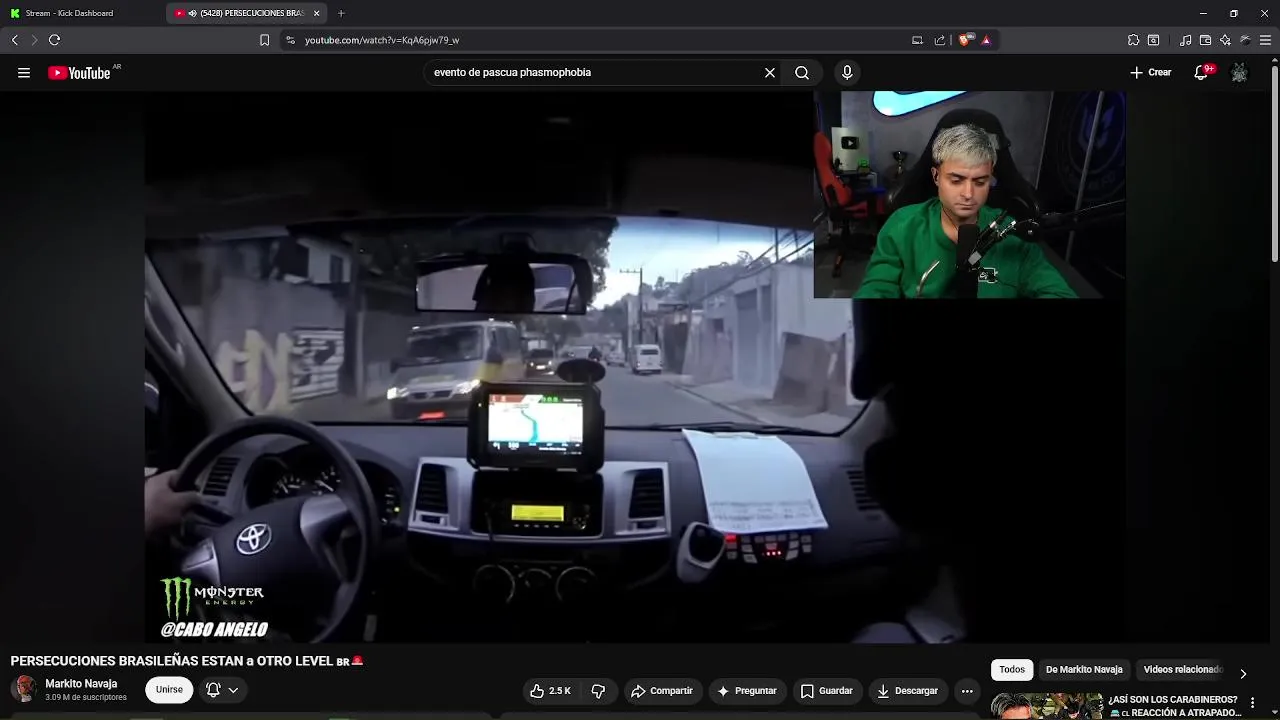Subscribe with the Unirse button
This screenshot has width=1280, height=720.
pos(169,690)
